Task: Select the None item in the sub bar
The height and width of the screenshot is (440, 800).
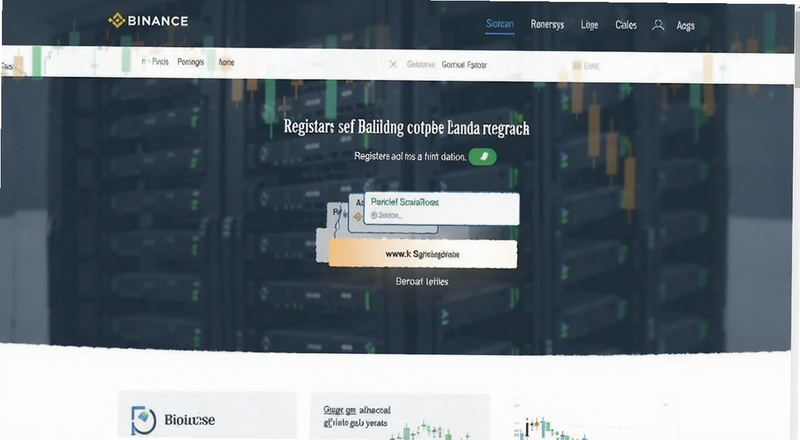Action: point(226,62)
